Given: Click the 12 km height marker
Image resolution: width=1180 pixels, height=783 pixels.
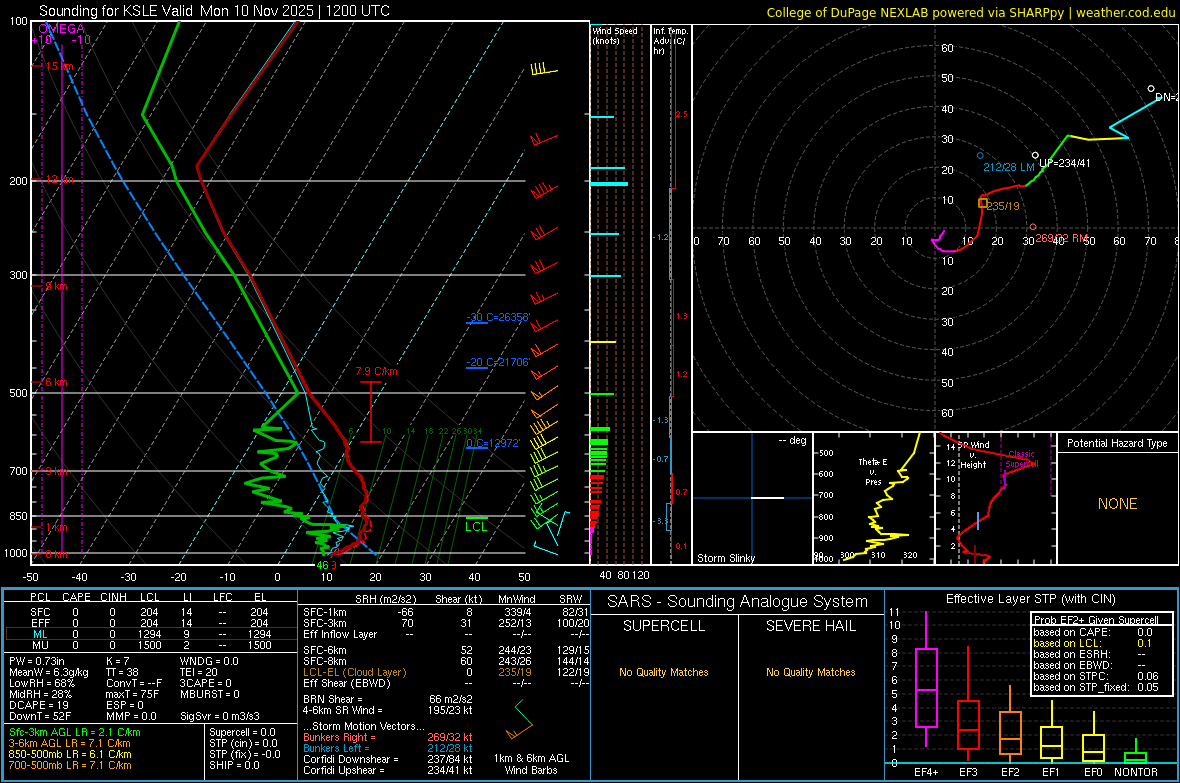Looking at the screenshot, I should 58,179.
